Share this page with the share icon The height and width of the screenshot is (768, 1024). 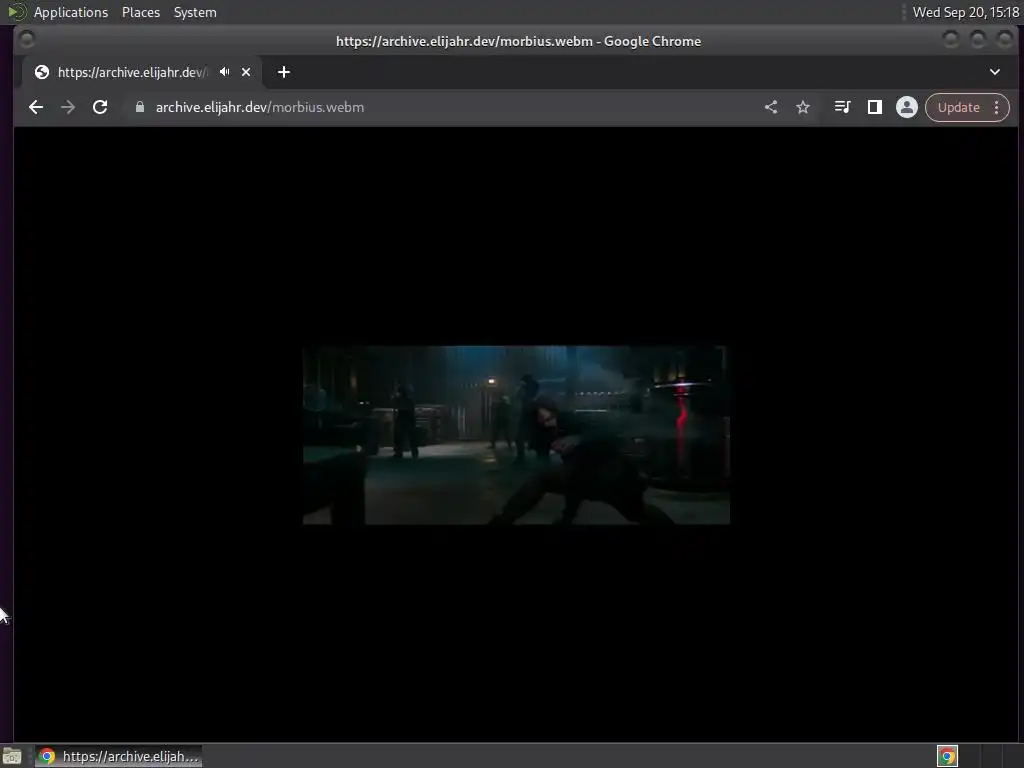tap(771, 107)
